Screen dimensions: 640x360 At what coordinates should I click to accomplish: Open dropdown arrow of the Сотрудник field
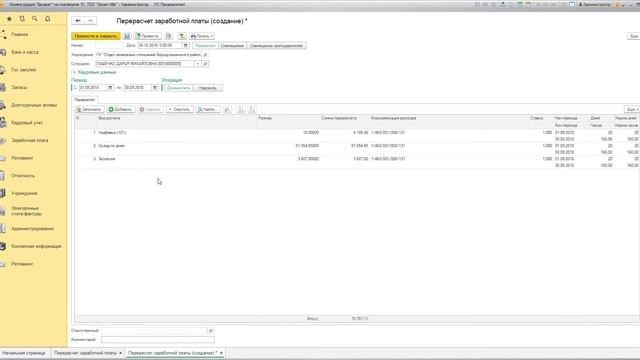click(198, 64)
